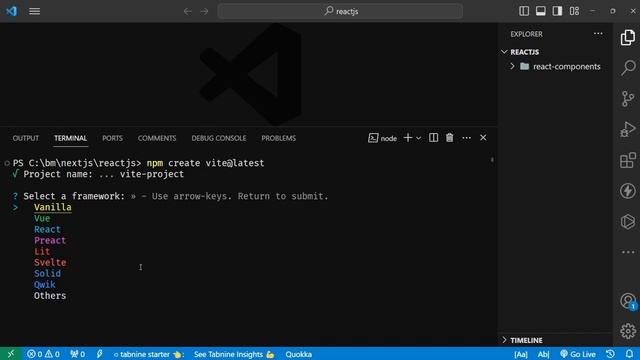This screenshot has width=640, height=360.
Task: Create new terminal with plus icon
Action: coord(408,138)
